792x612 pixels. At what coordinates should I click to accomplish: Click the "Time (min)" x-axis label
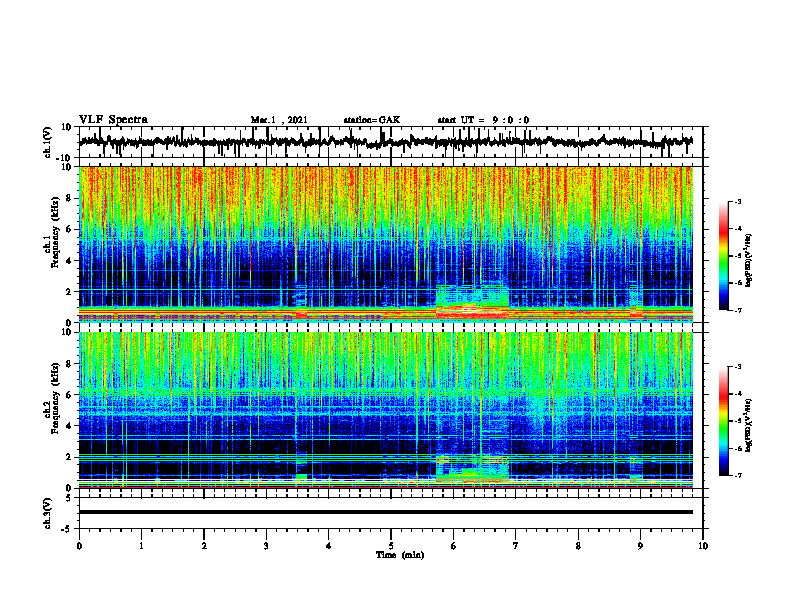(x=400, y=555)
